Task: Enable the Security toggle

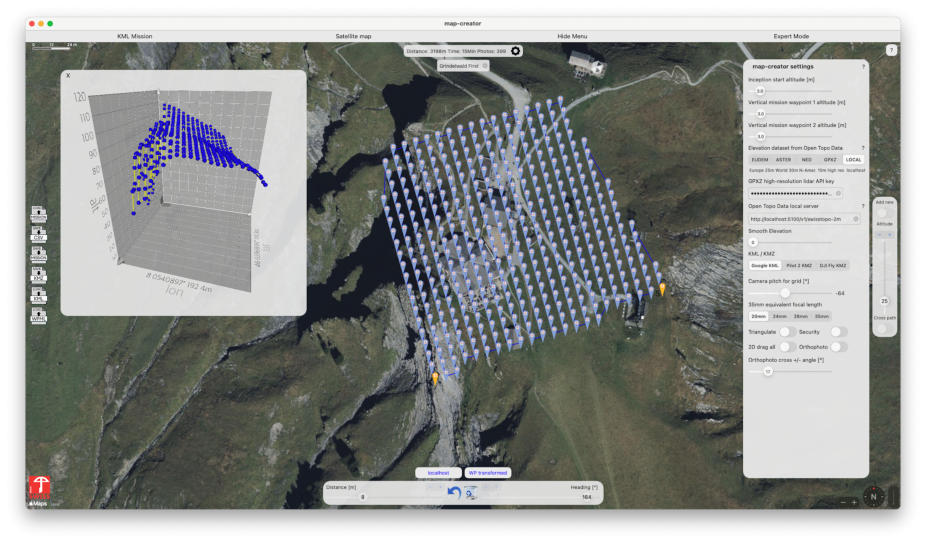Action: click(x=838, y=332)
